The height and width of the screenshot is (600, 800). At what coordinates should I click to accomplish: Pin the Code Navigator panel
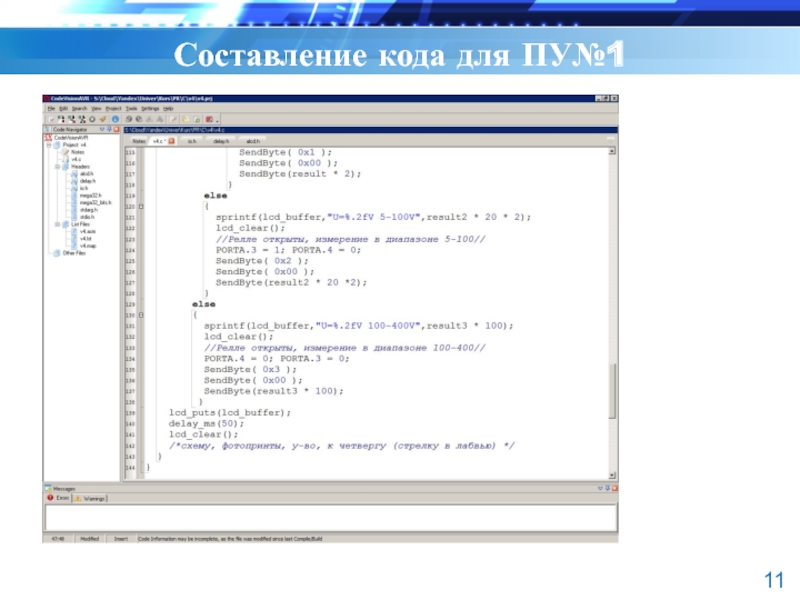point(109,130)
